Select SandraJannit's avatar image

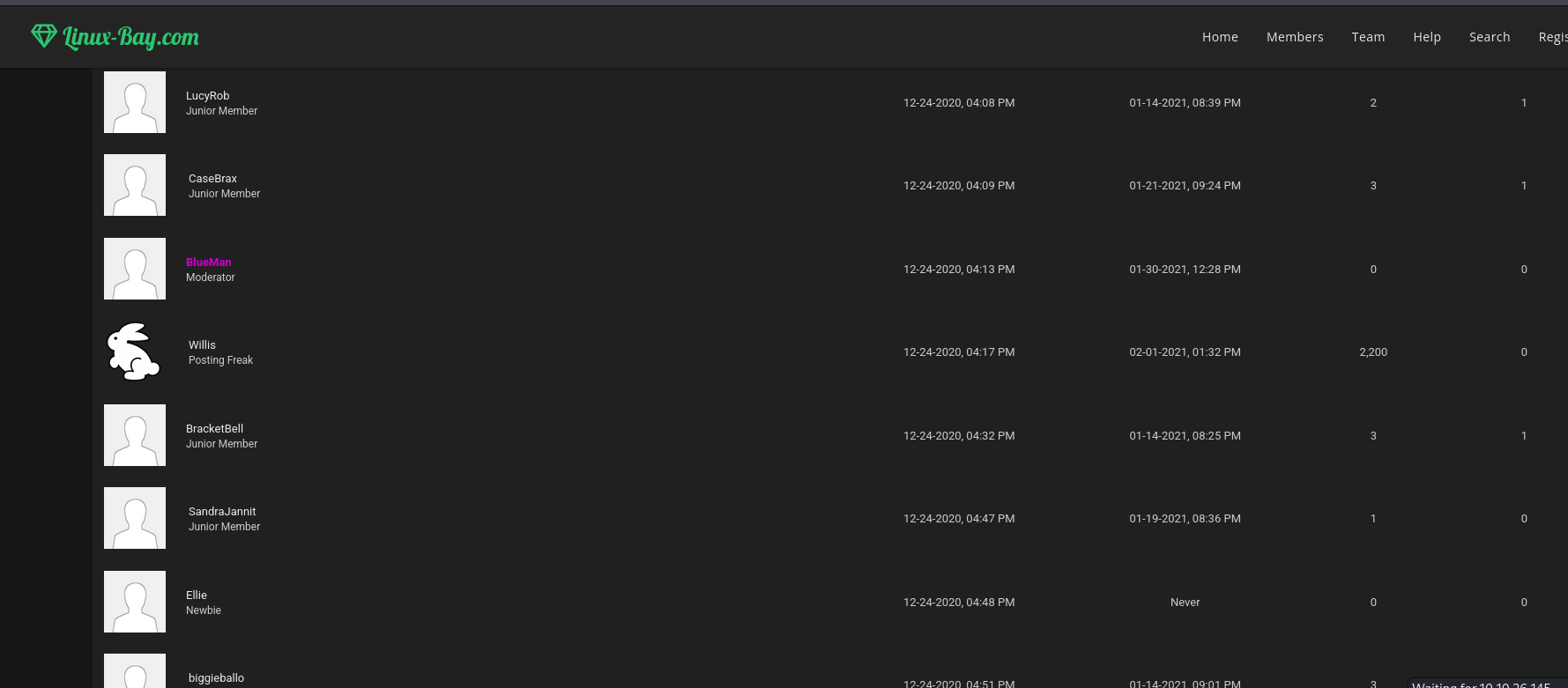135,518
